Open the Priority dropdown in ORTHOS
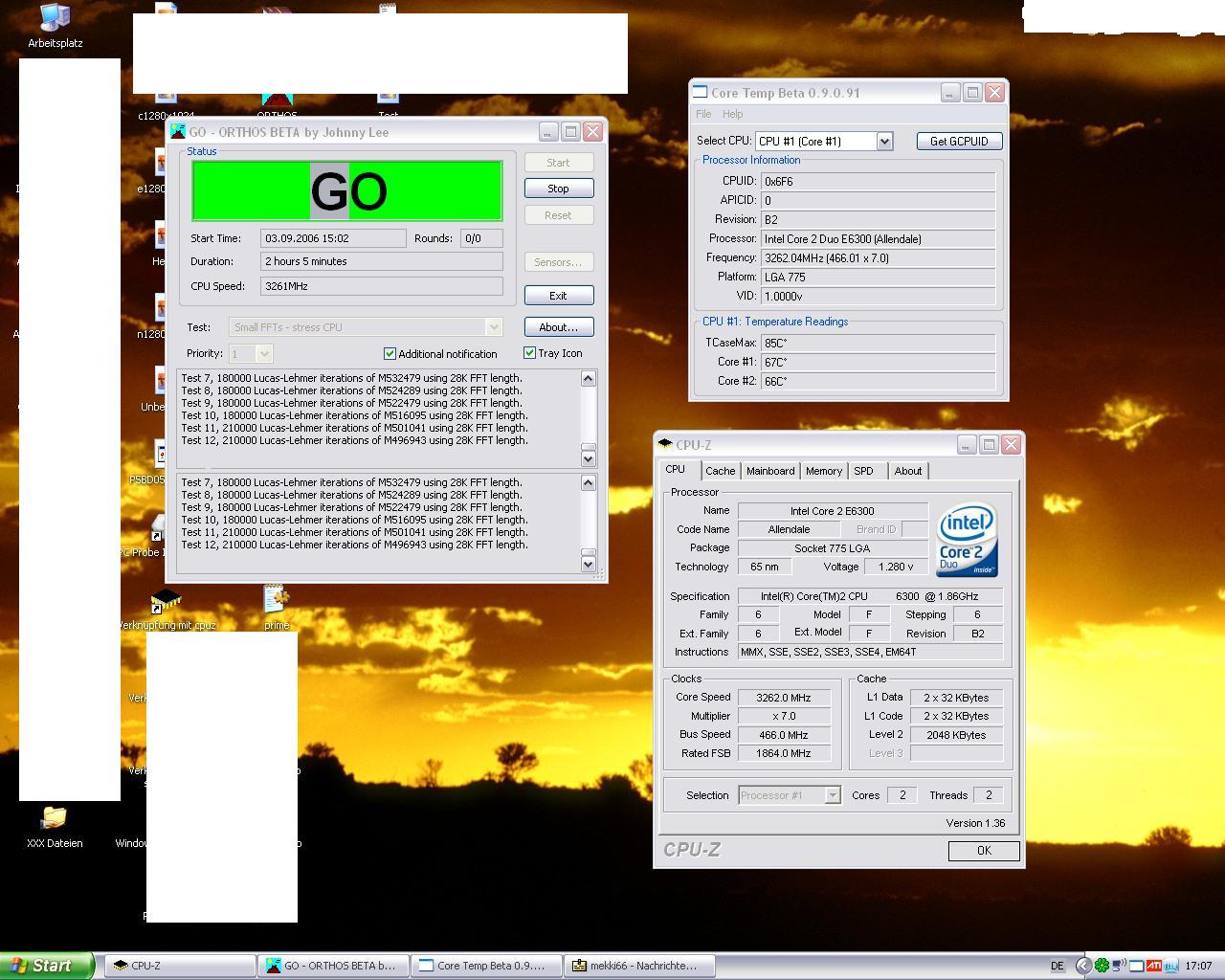Screen dimensions: 1225x980 (264, 354)
